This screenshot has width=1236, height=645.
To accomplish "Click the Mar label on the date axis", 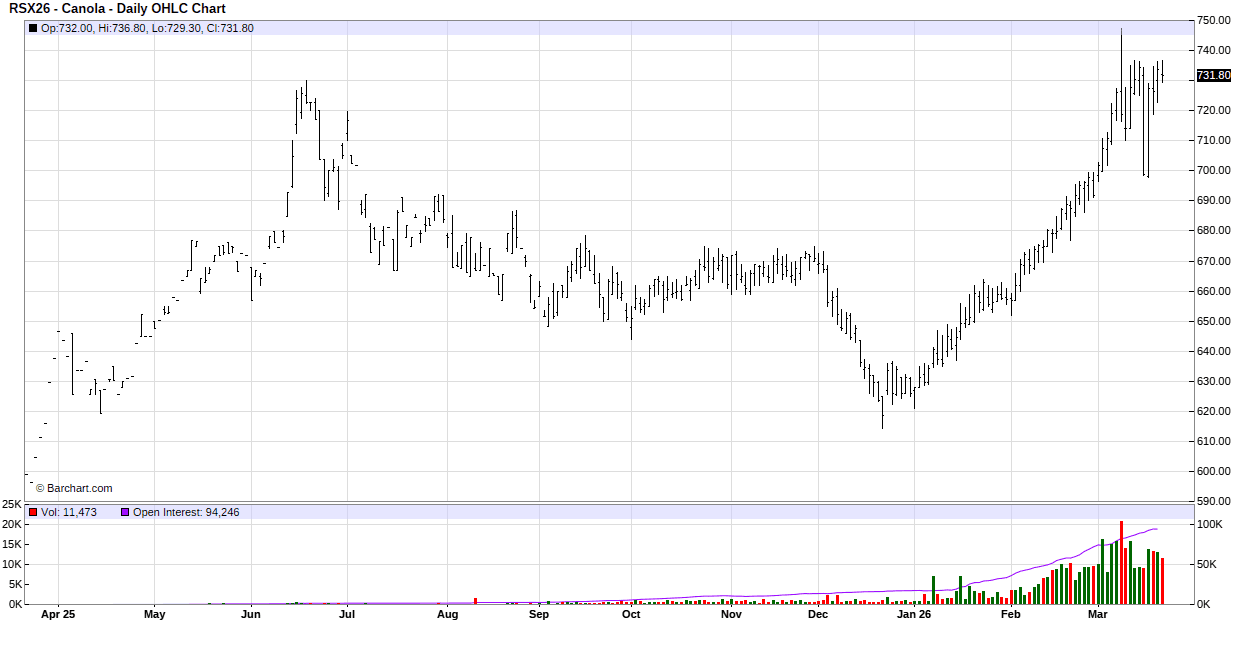I will (1099, 615).
